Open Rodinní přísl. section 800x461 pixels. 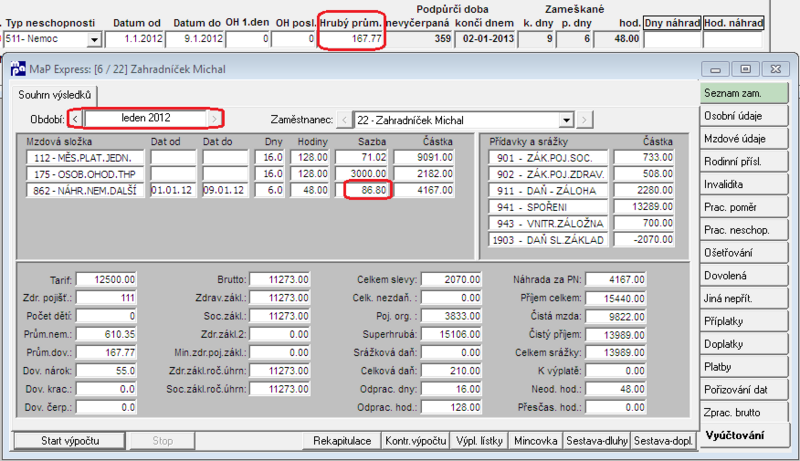click(x=744, y=162)
